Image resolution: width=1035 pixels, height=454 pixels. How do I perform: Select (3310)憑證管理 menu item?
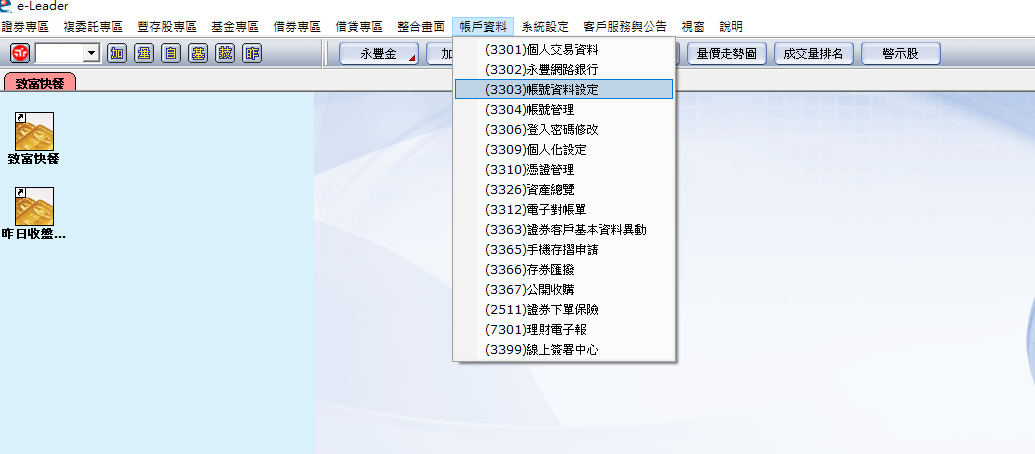(564, 170)
